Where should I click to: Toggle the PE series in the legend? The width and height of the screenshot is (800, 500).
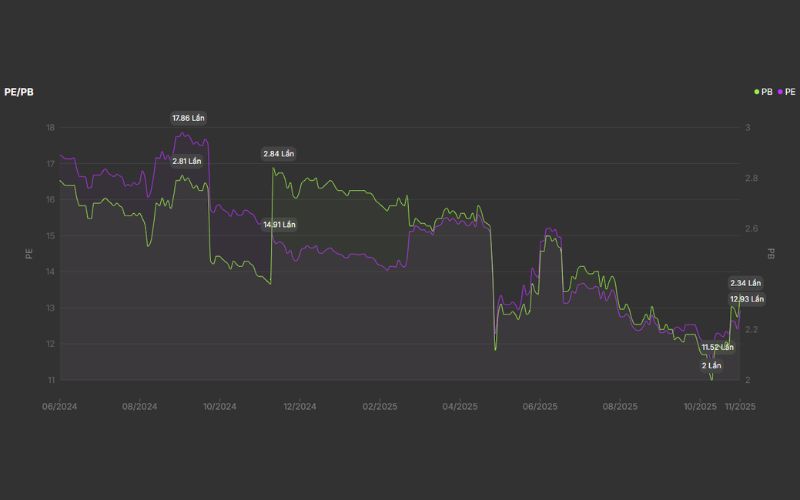[790, 91]
